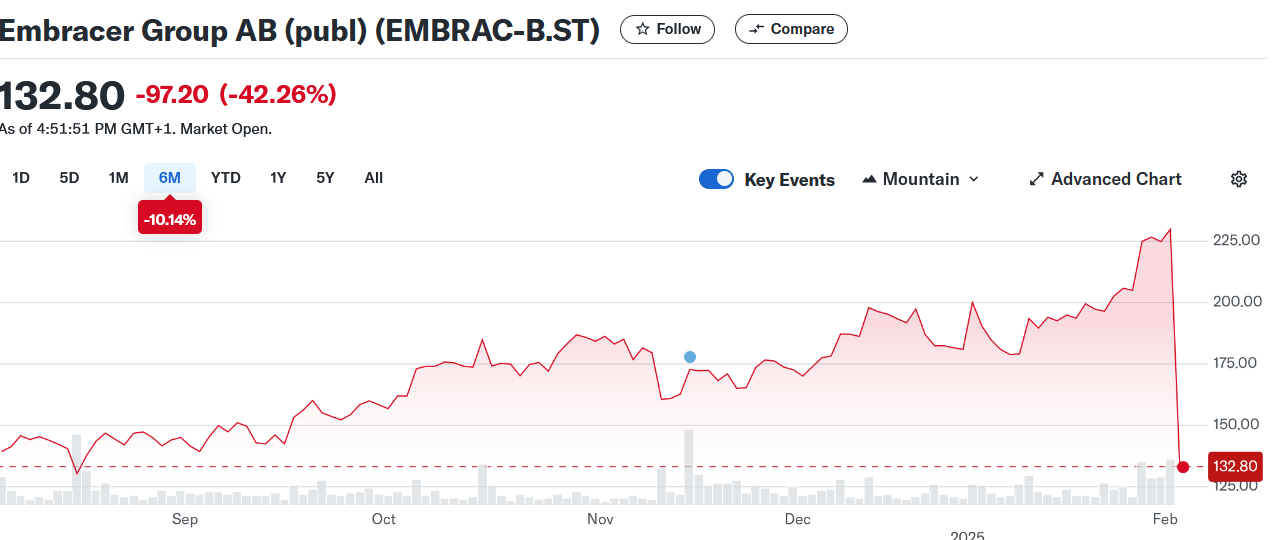Click the blue key event marker in November
Image resolution: width=1281 pixels, height=540 pixels.
point(689,357)
